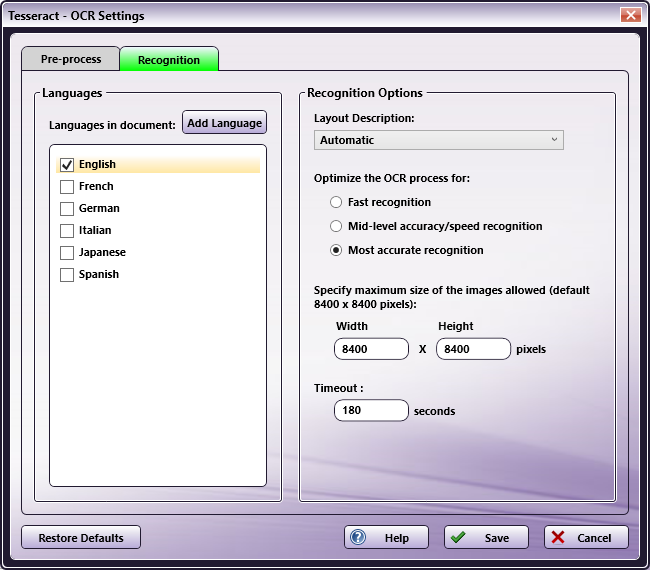Enable Japanese language checkbox

(x=67, y=252)
